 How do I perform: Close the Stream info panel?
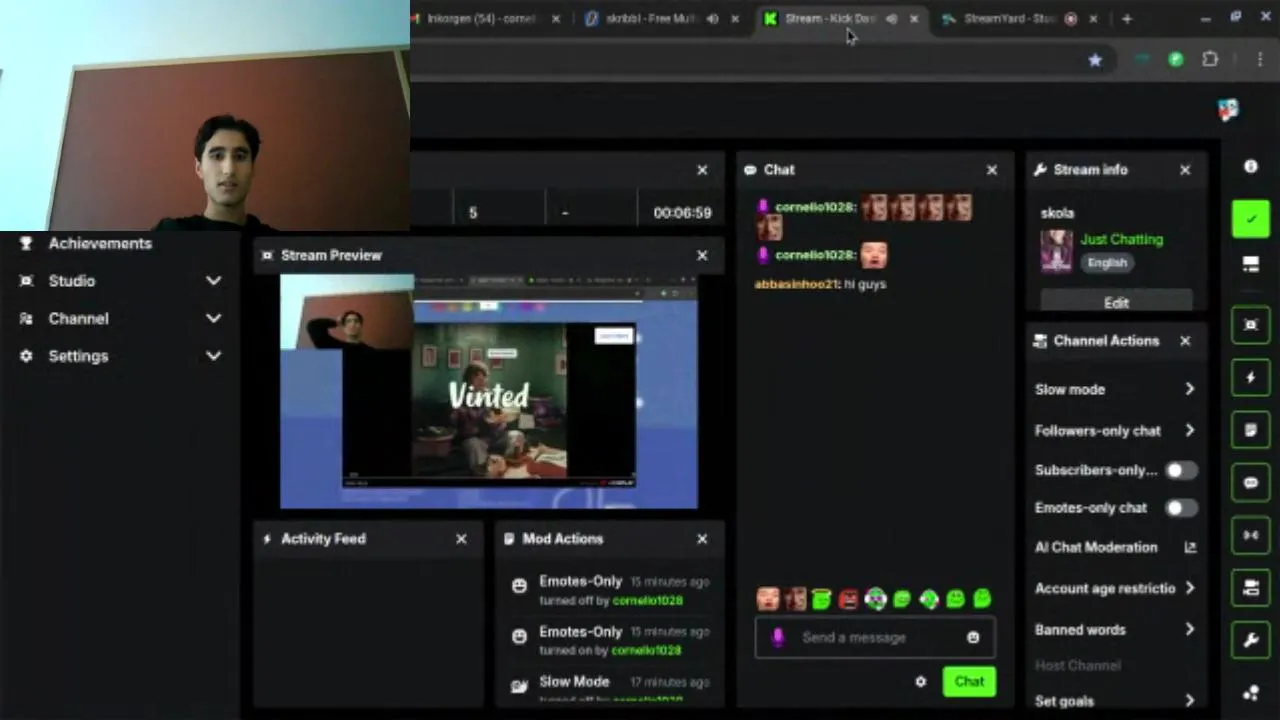pos(1185,170)
